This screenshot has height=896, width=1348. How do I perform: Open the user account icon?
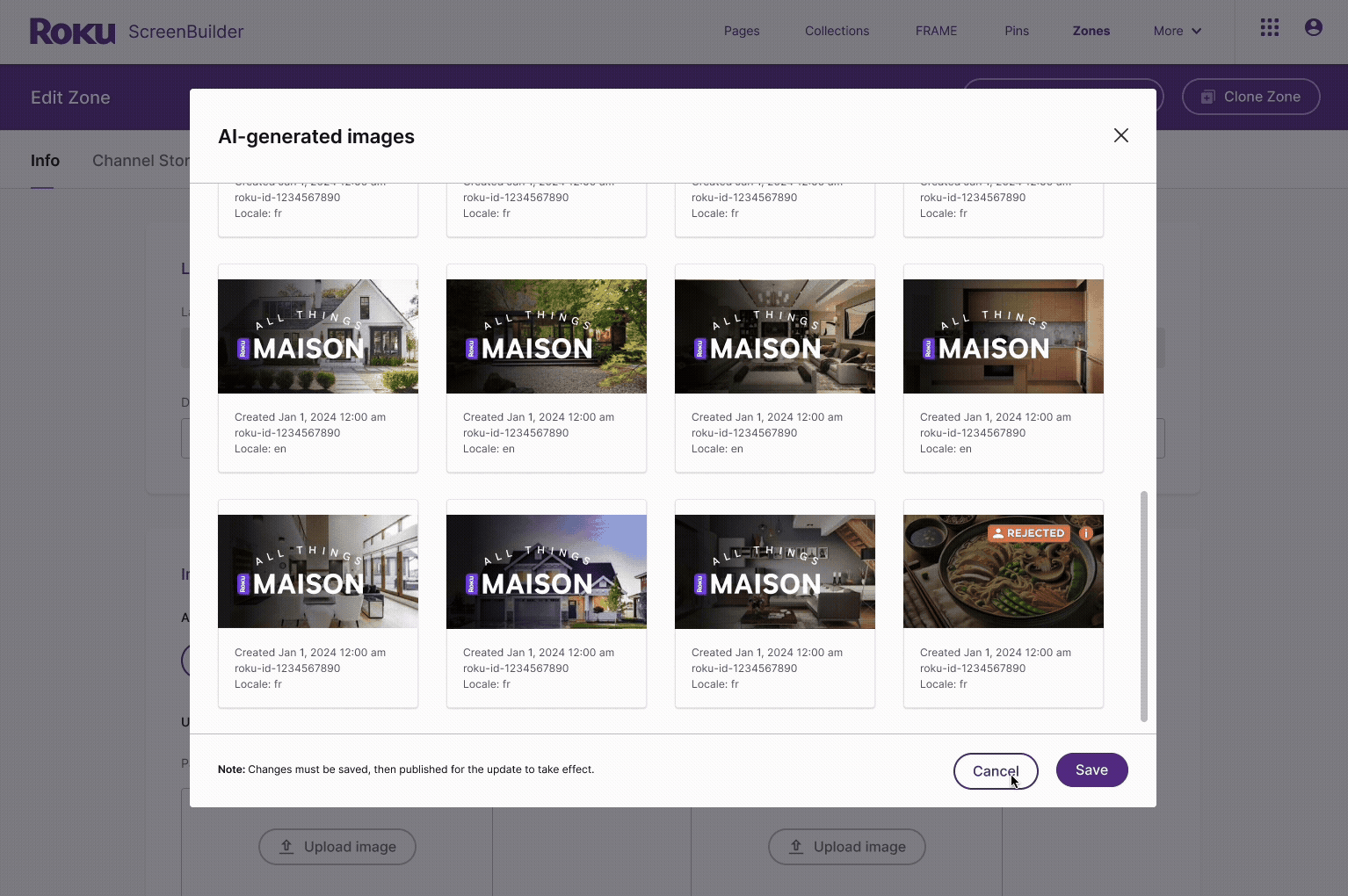pos(1314,28)
